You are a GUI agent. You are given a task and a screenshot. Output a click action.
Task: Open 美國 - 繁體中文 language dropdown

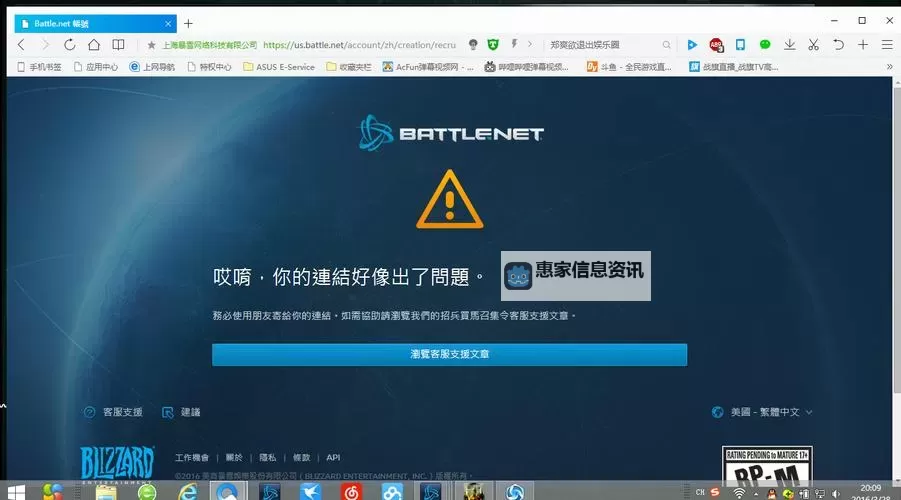(763, 412)
